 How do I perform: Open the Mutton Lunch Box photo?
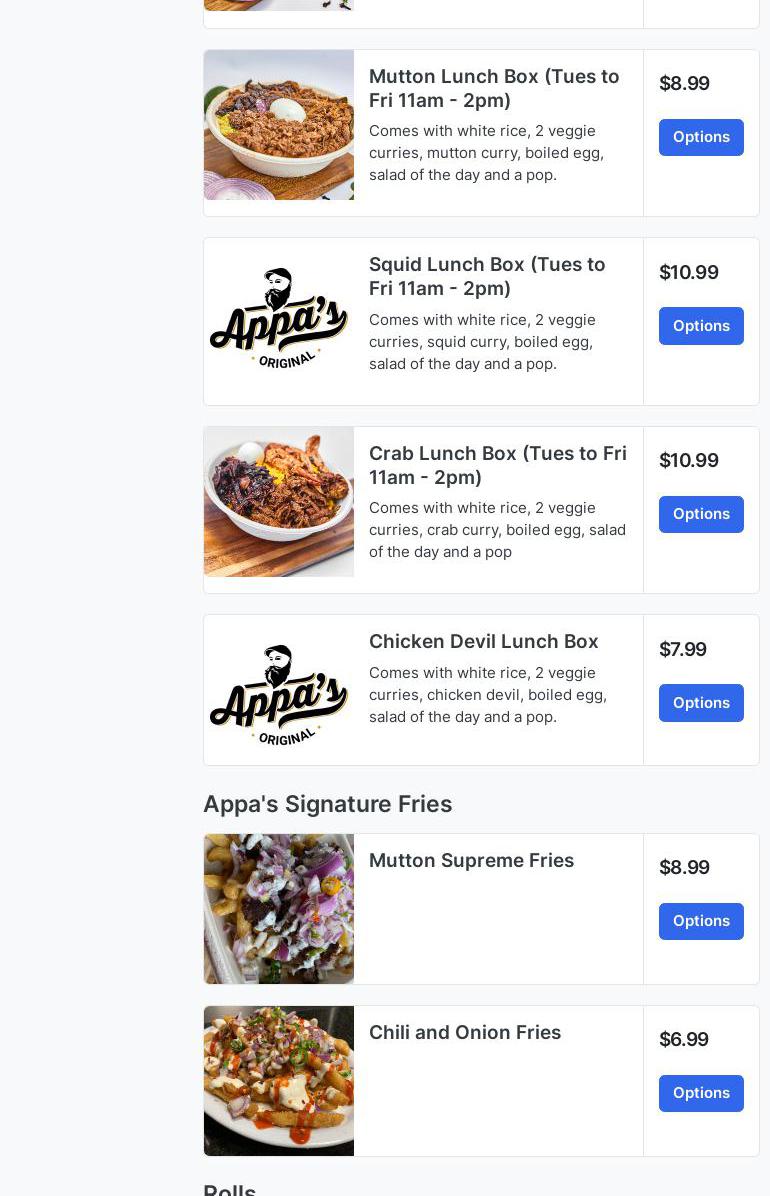(279, 125)
